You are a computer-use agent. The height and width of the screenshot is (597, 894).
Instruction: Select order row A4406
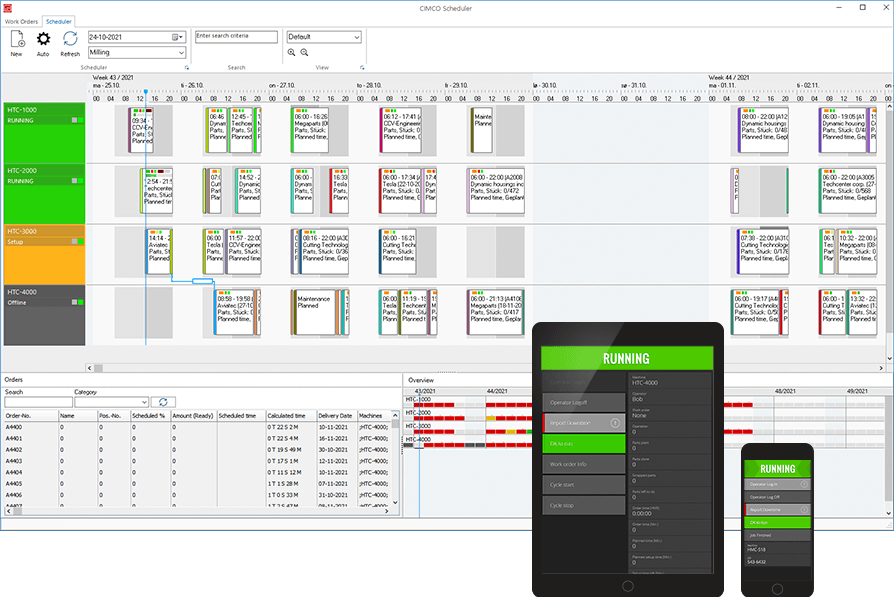[197, 495]
